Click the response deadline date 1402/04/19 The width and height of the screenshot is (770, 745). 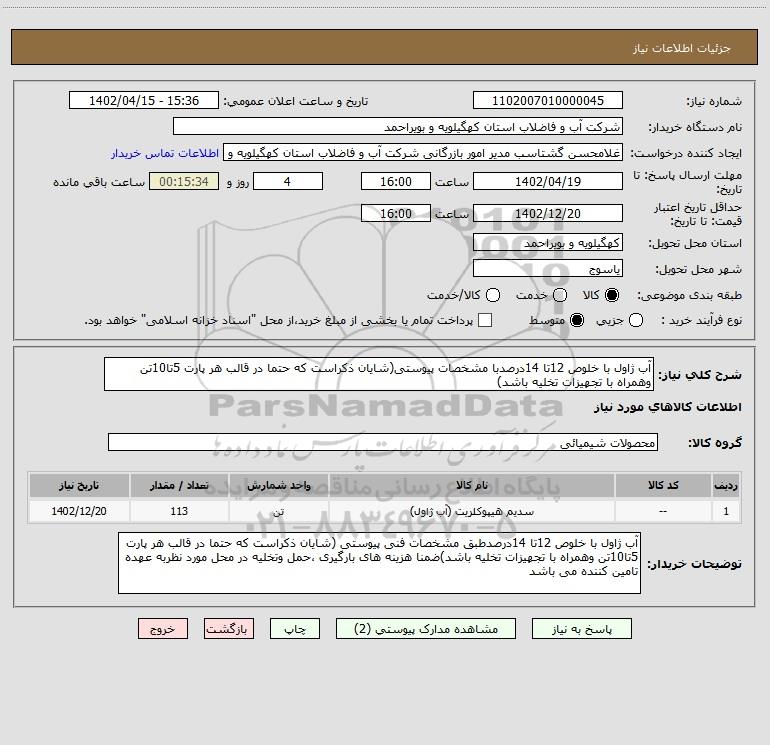click(x=548, y=181)
